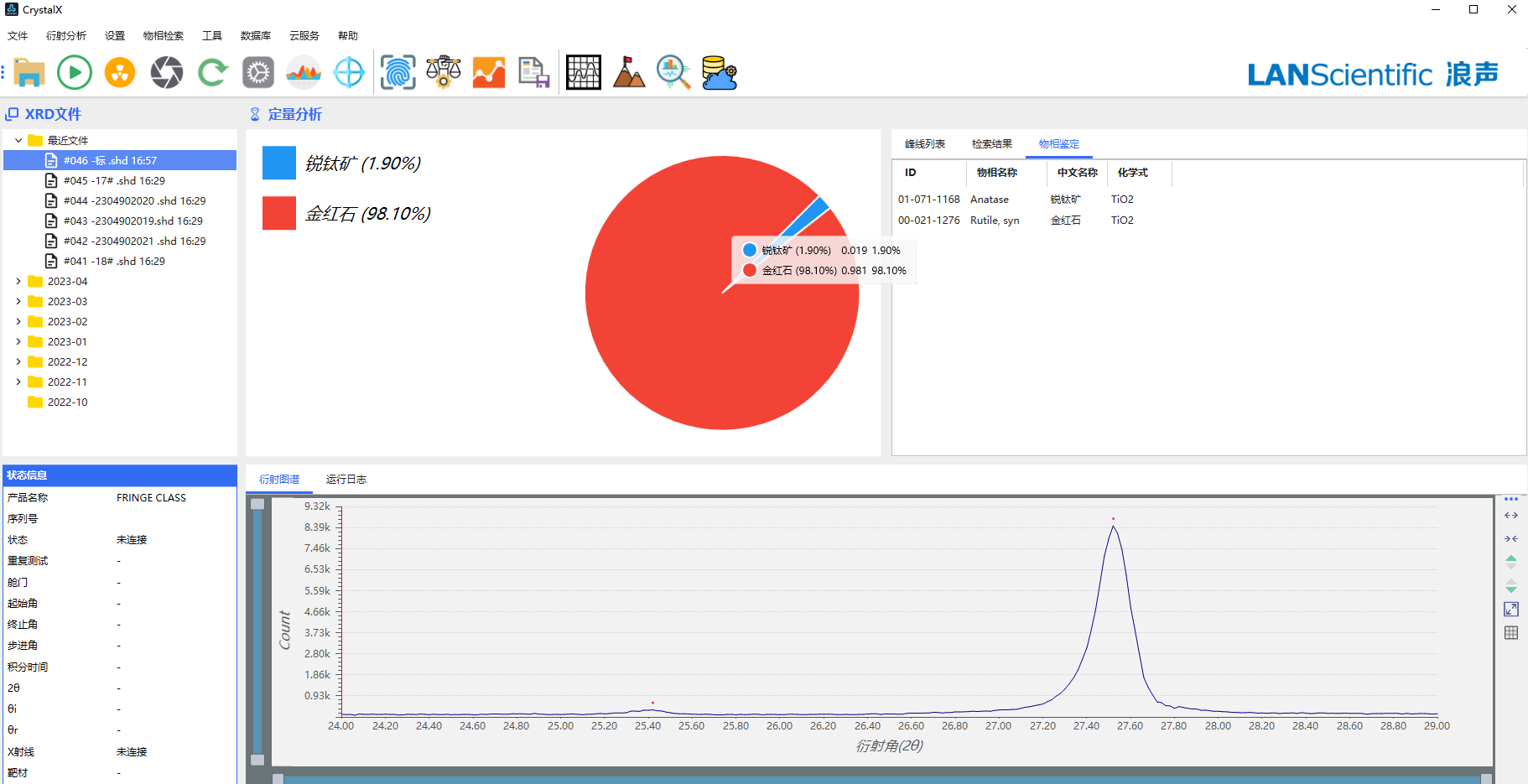Switch to the 检索结果 tab
Viewport: 1528px width, 784px height.
click(991, 144)
